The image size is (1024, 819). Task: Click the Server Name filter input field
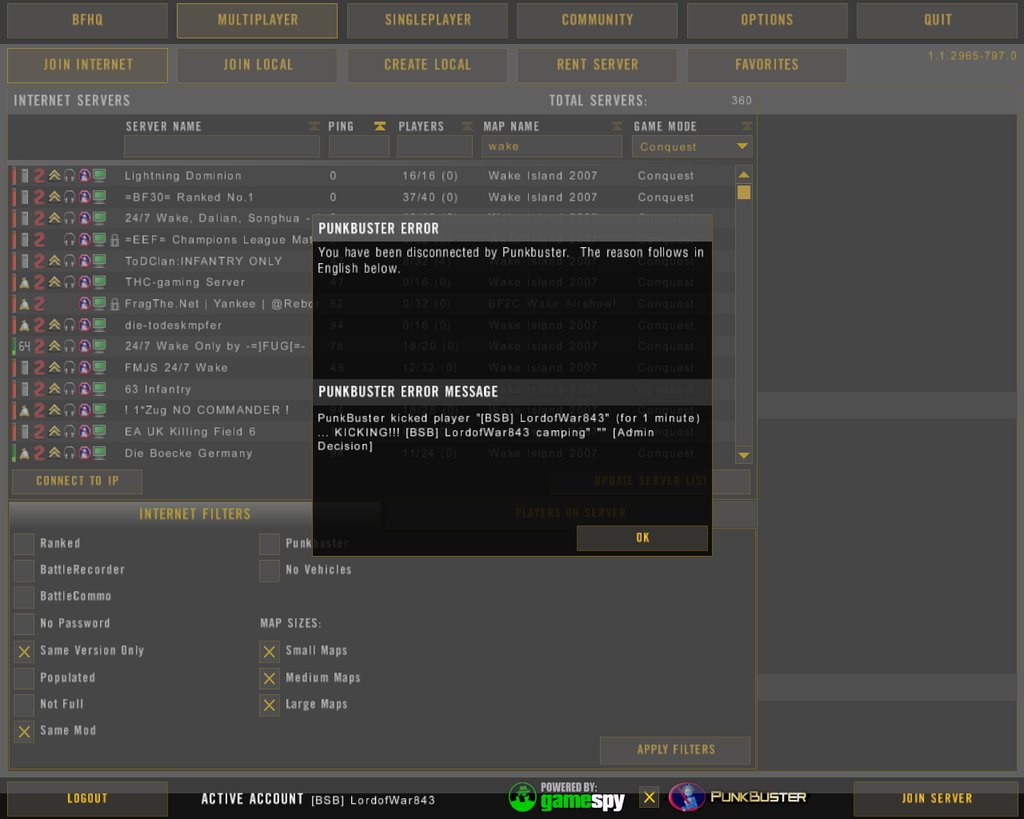222,146
